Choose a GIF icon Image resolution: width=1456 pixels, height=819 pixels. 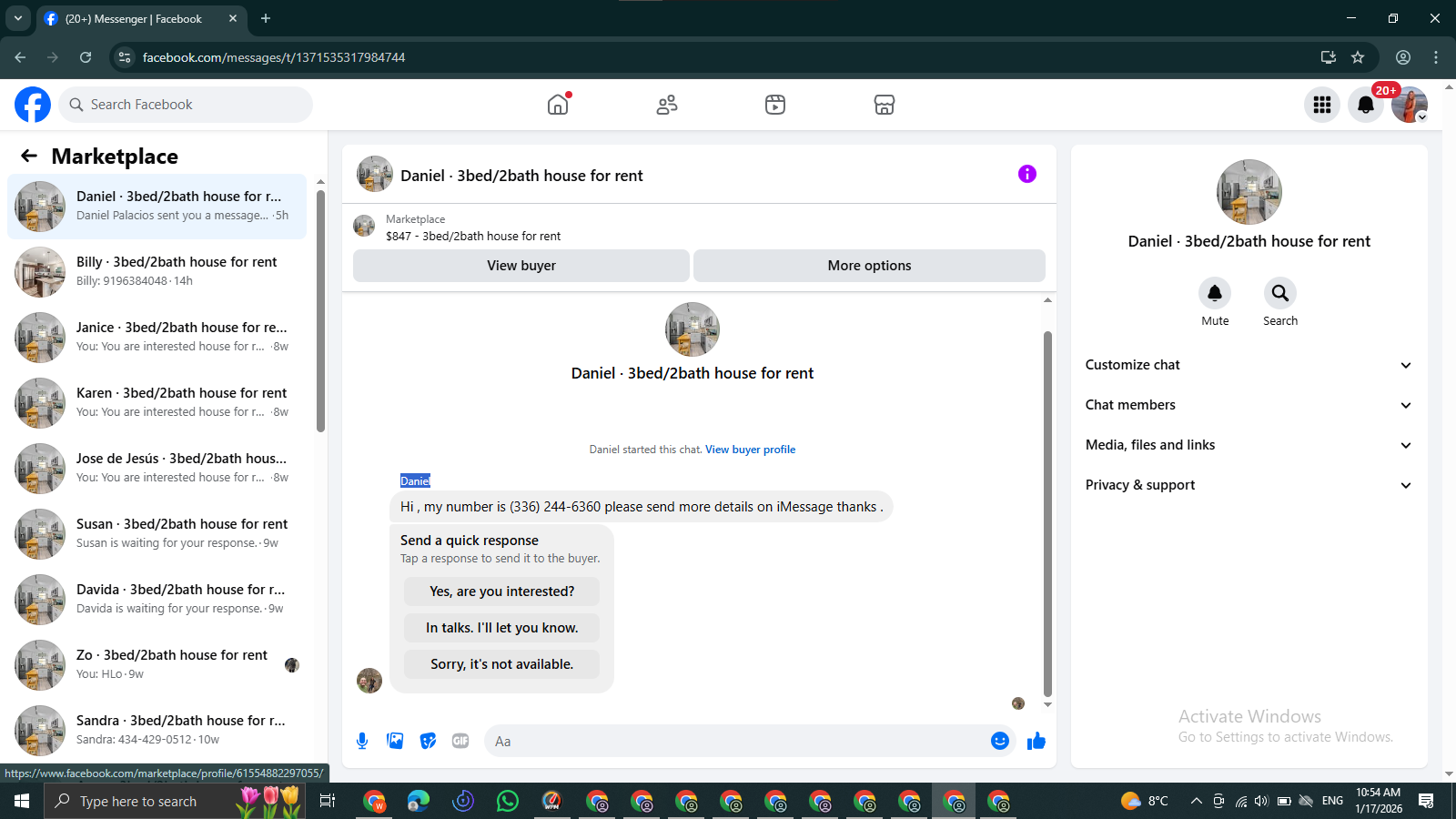coord(460,741)
